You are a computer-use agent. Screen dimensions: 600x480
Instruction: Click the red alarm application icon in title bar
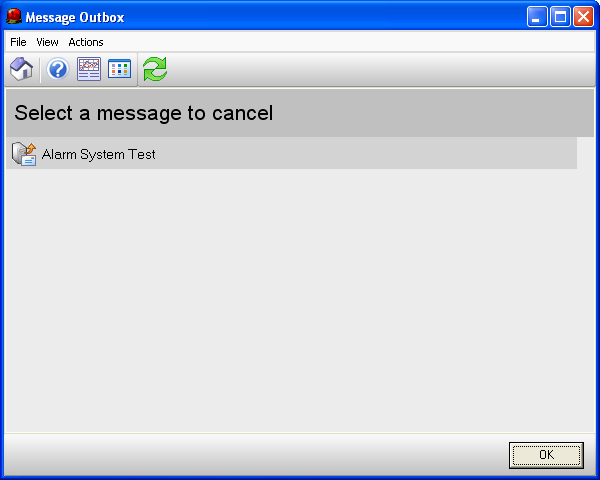point(14,17)
